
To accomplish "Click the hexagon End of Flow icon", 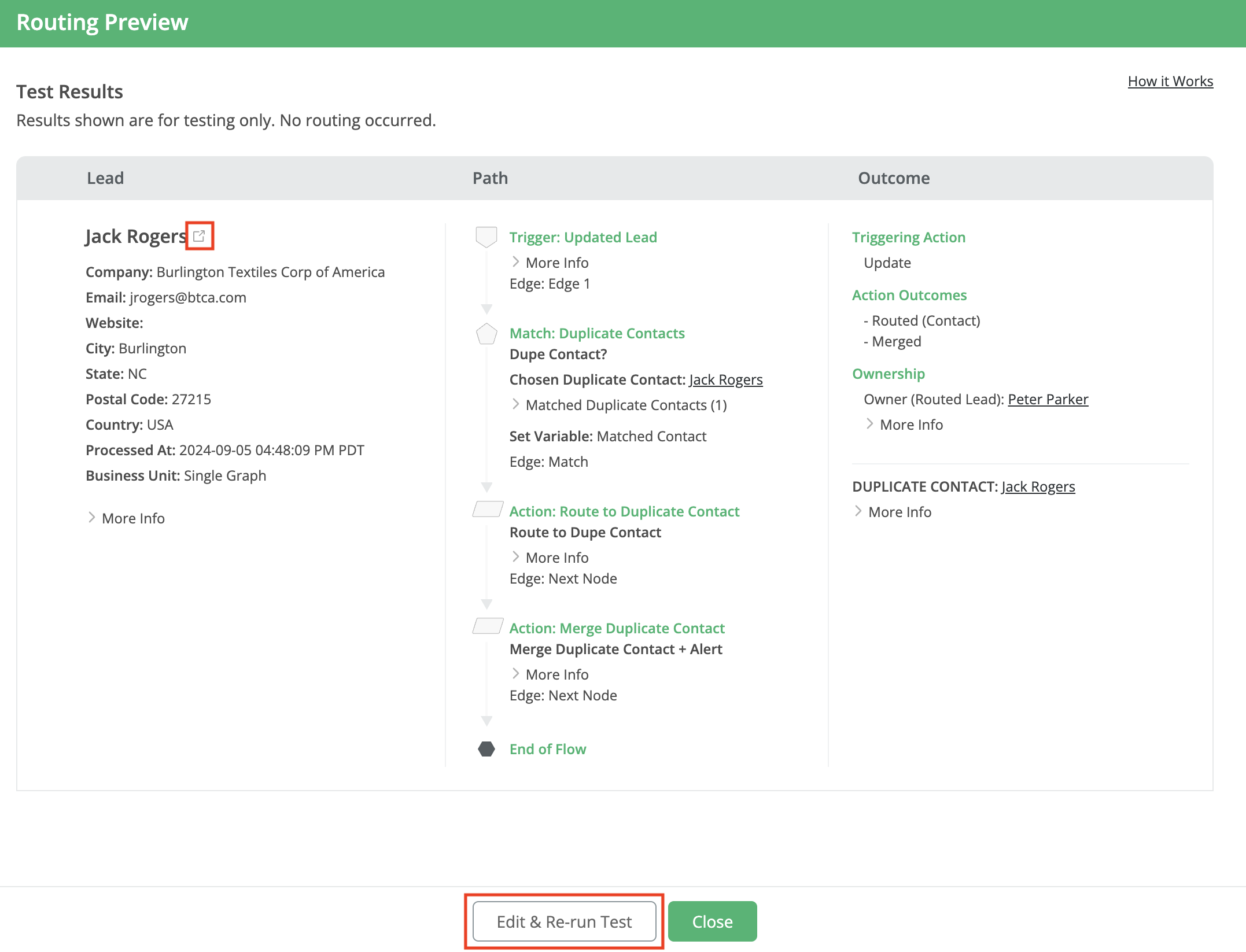I will (x=486, y=749).
